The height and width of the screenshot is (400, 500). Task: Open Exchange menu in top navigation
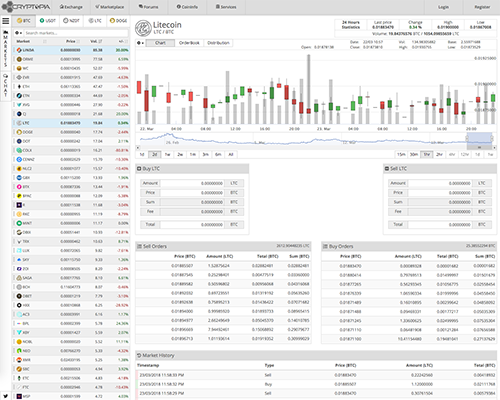pos(71,7)
